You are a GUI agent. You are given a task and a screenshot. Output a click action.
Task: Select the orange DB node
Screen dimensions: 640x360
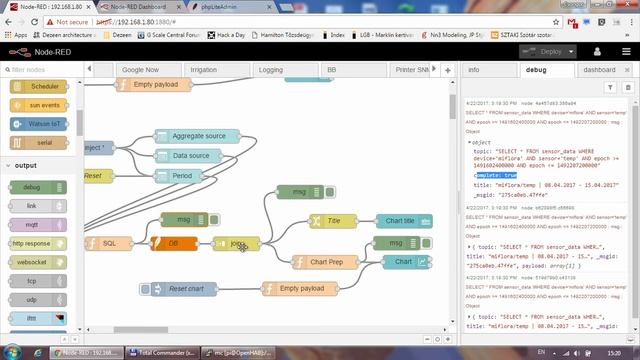tap(174, 244)
